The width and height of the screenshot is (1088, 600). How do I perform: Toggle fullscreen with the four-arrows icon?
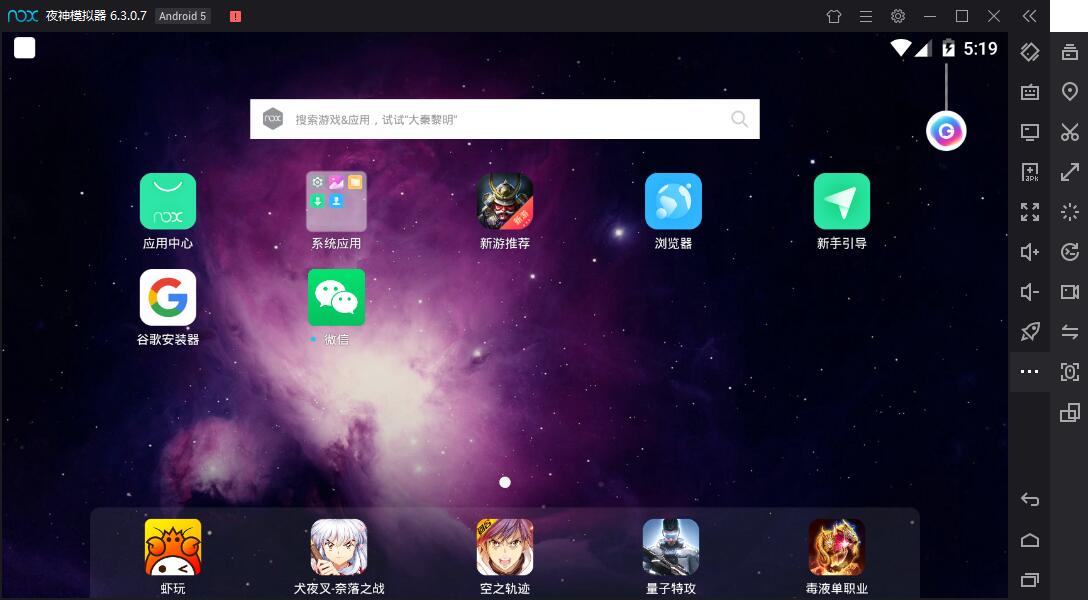(1030, 212)
